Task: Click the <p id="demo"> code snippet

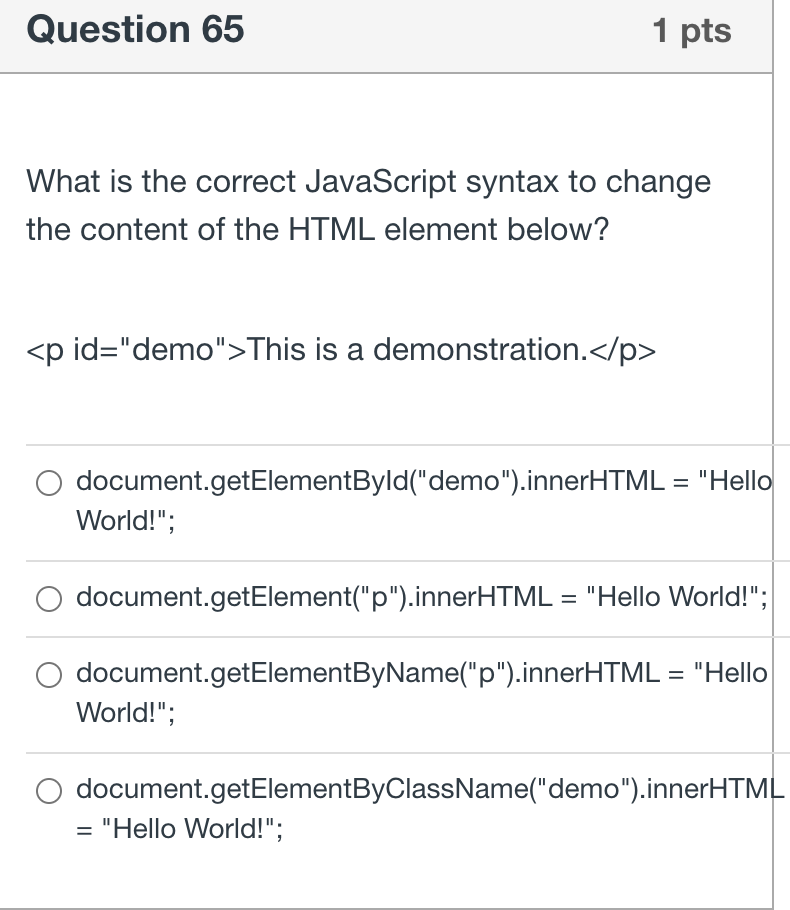Action: click(x=340, y=349)
